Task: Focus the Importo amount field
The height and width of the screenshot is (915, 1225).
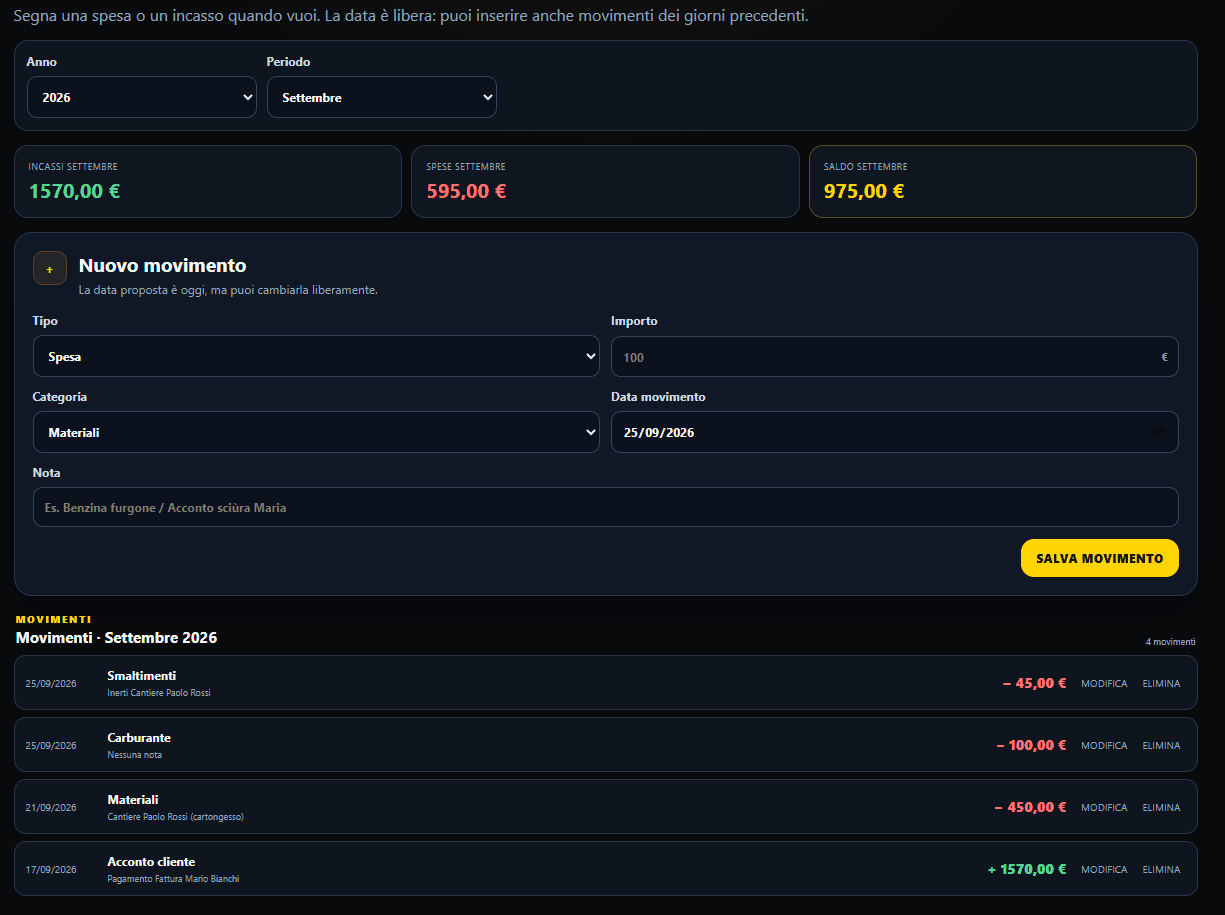Action: tap(895, 356)
